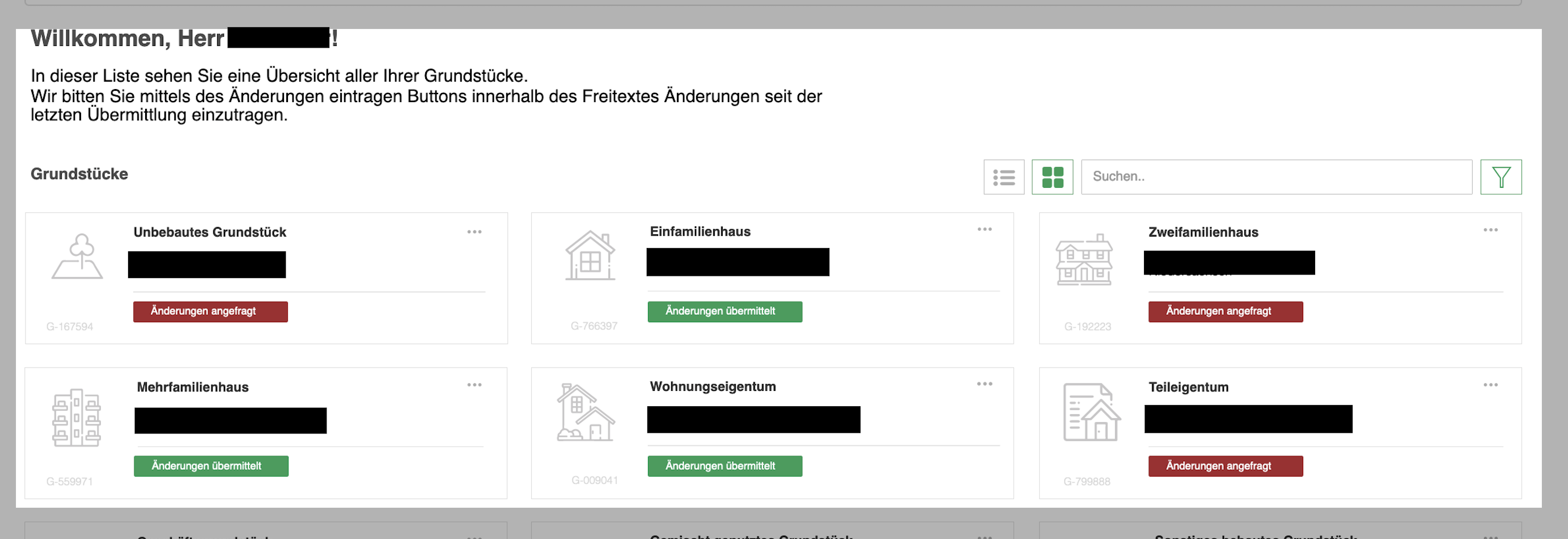The width and height of the screenshot is (1568, 539).
Task: Select the Wohnungseigentum title
Action: 712,387
